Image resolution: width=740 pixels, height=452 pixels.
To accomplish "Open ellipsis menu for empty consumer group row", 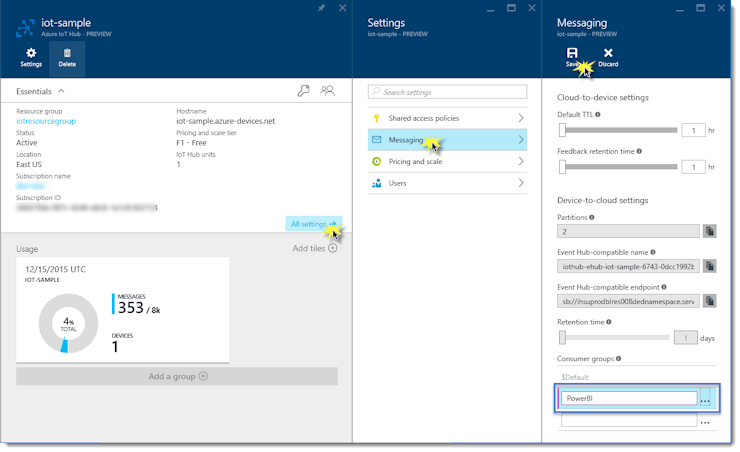I will (705, 422).
